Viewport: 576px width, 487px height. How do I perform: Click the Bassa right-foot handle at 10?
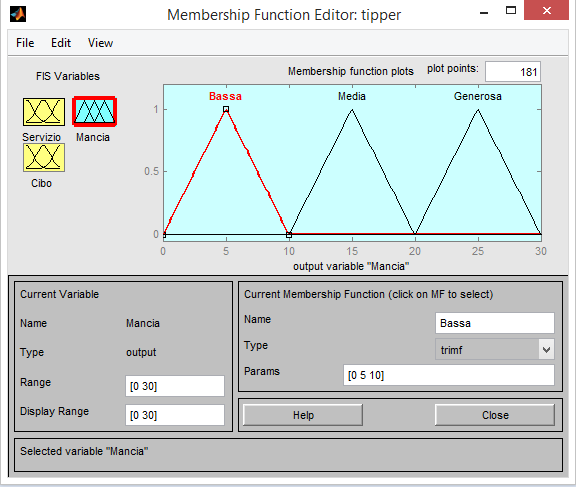point(289,235)
